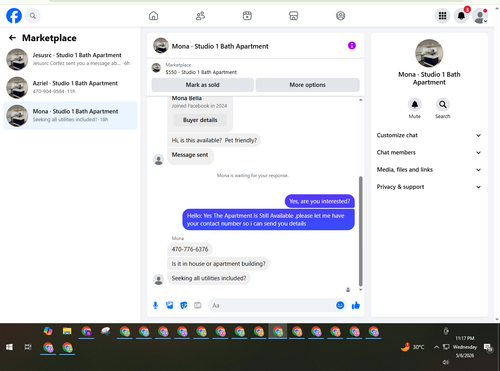Click the 'Hi, is this available? Pet friendly?' message

(x=214, y=140)
